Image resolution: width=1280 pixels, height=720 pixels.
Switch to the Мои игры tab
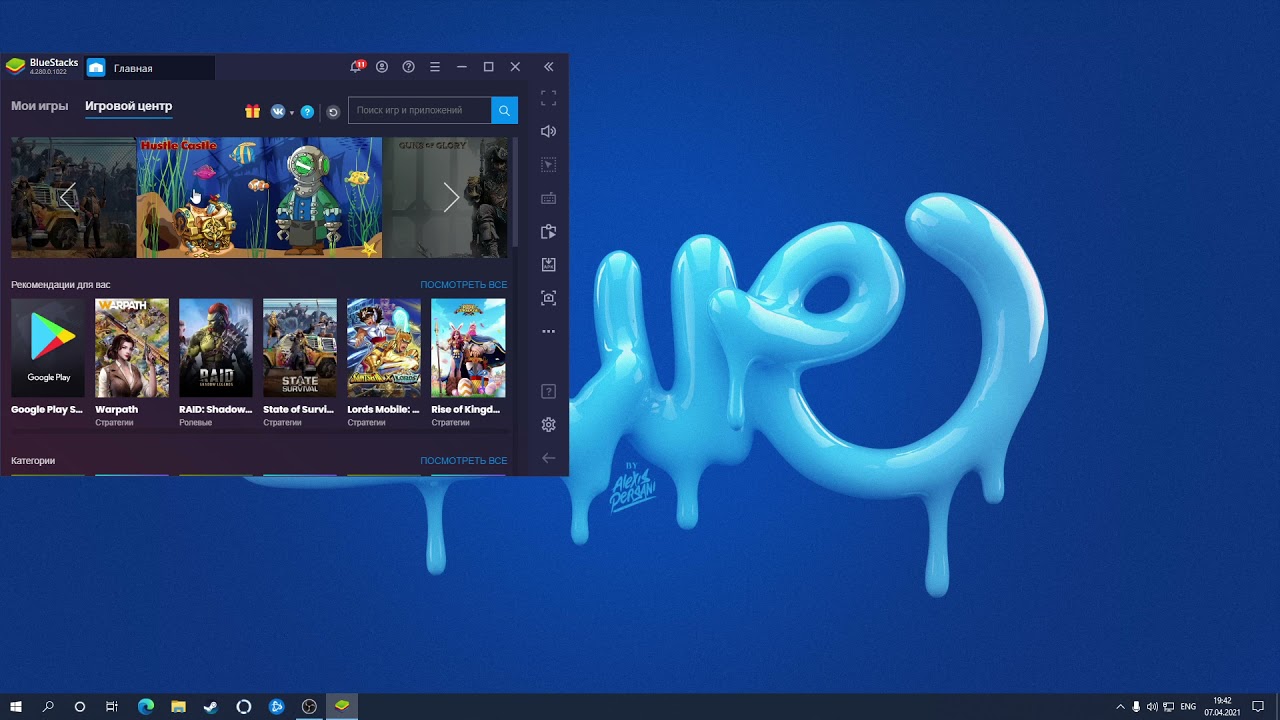coord(39,106)
